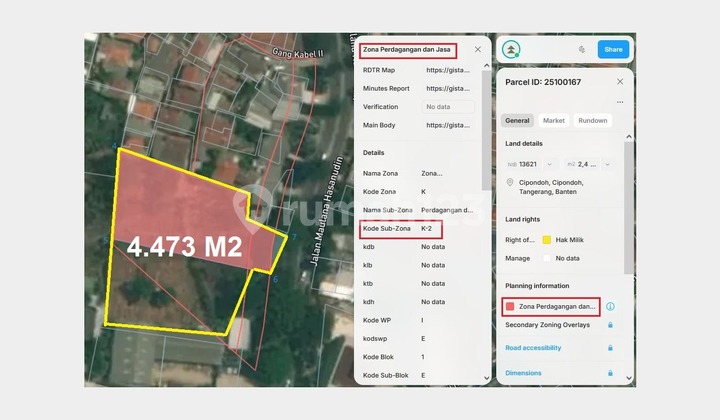Click the tree logo icon
The image size is (720, 420).
(x=512, y=49)
